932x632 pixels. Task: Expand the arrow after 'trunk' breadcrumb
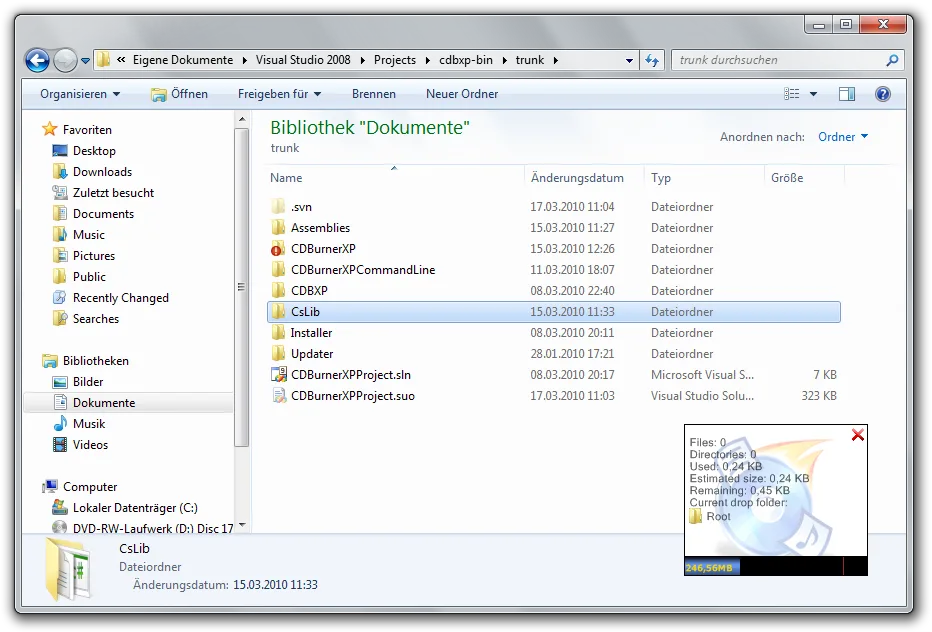[555, 61]
